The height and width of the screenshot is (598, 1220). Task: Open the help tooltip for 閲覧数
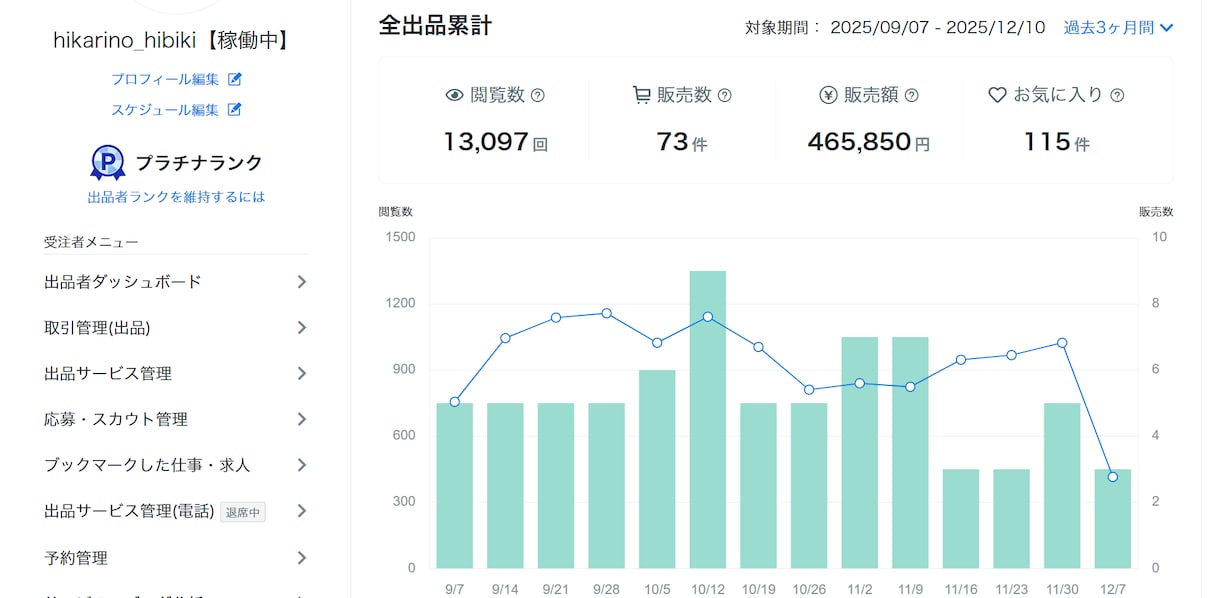(538, 96)
